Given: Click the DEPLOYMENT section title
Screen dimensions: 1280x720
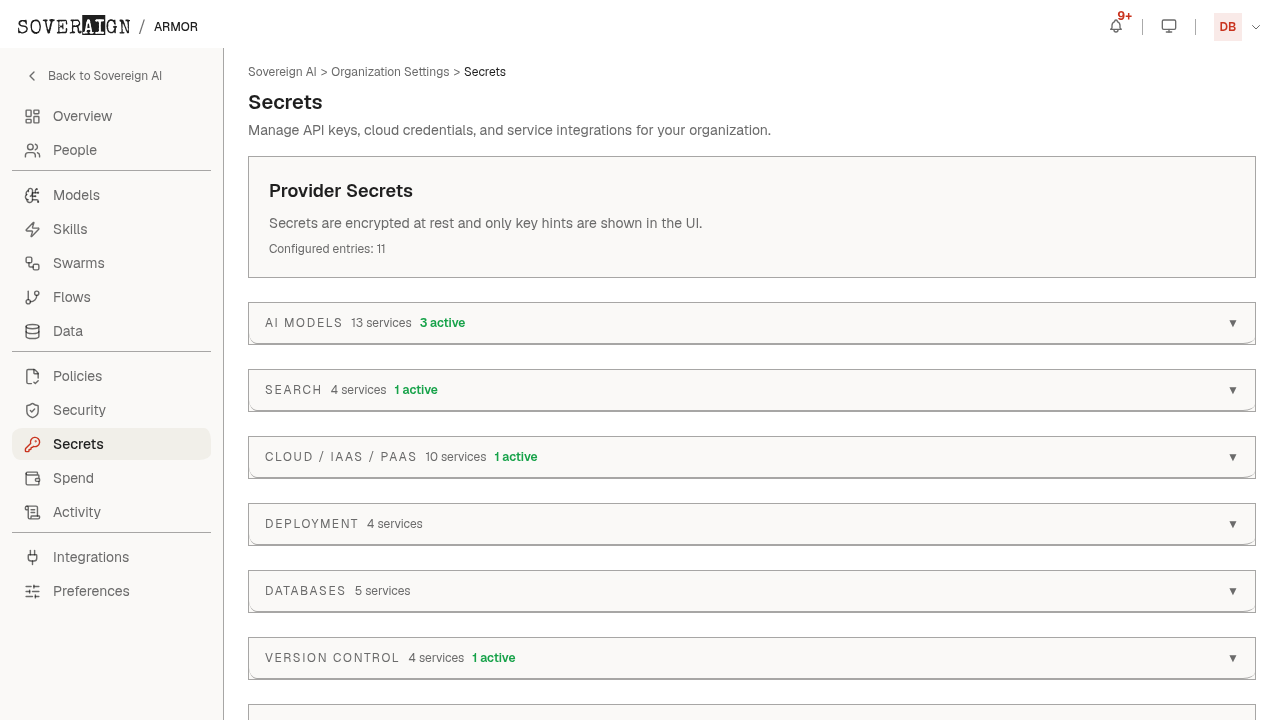Looking at the screenshot, I should 312,524.
